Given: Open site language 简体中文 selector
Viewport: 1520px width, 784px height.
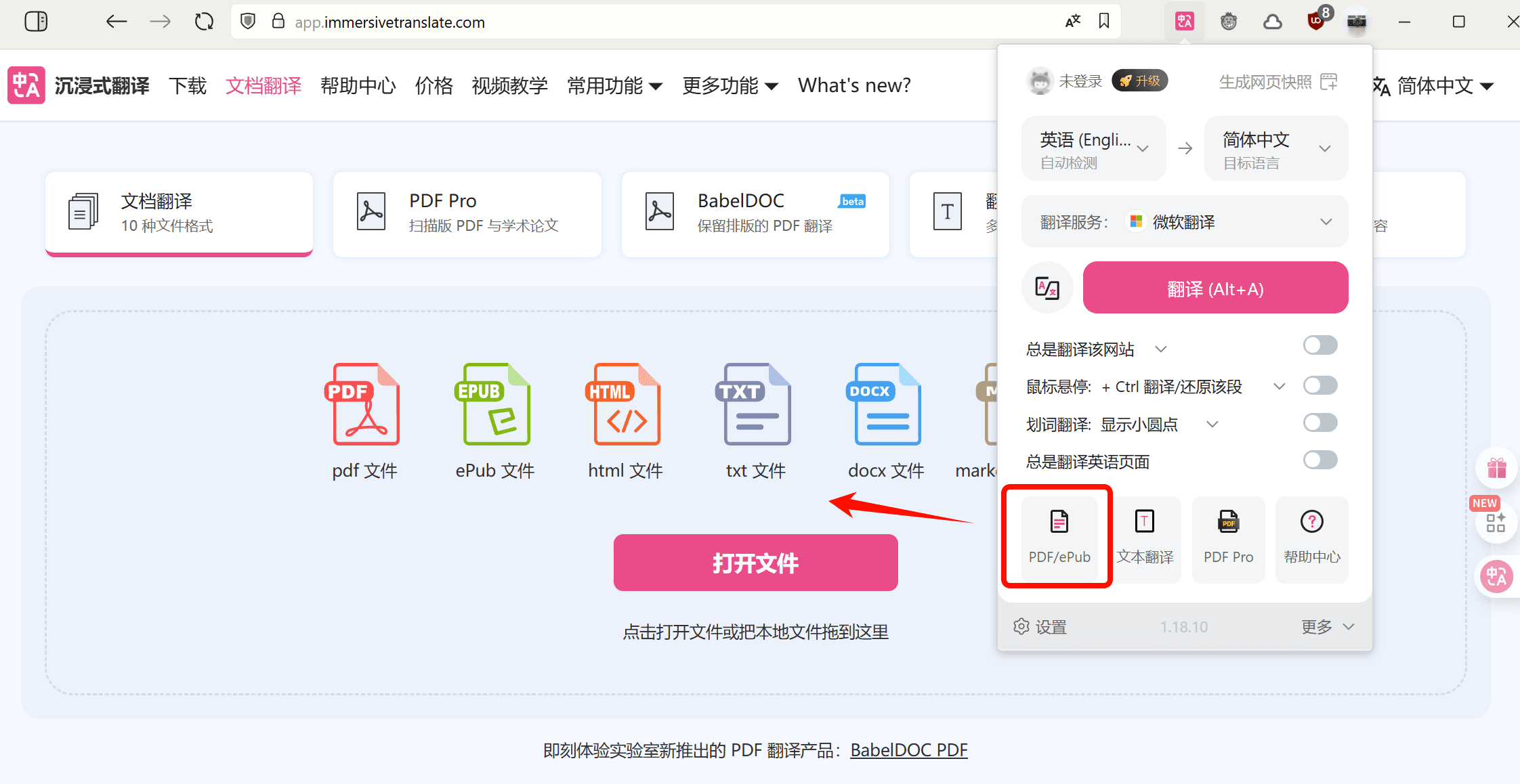Looking at the screenshot, I should [x=1433, y=85].
